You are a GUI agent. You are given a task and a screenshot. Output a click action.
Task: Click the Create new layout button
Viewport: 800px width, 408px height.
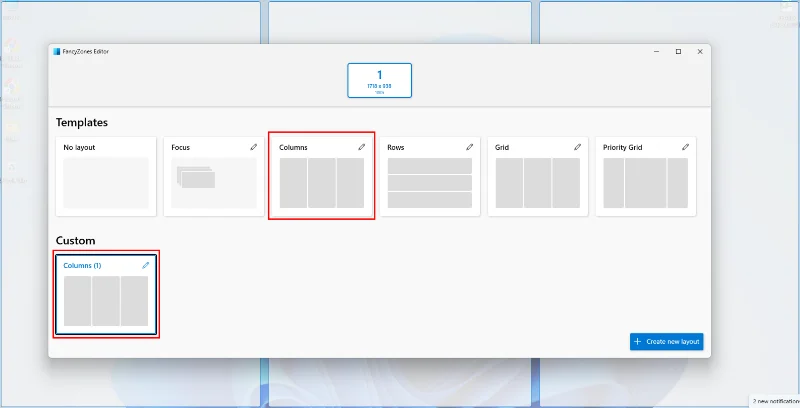point(667,342)
